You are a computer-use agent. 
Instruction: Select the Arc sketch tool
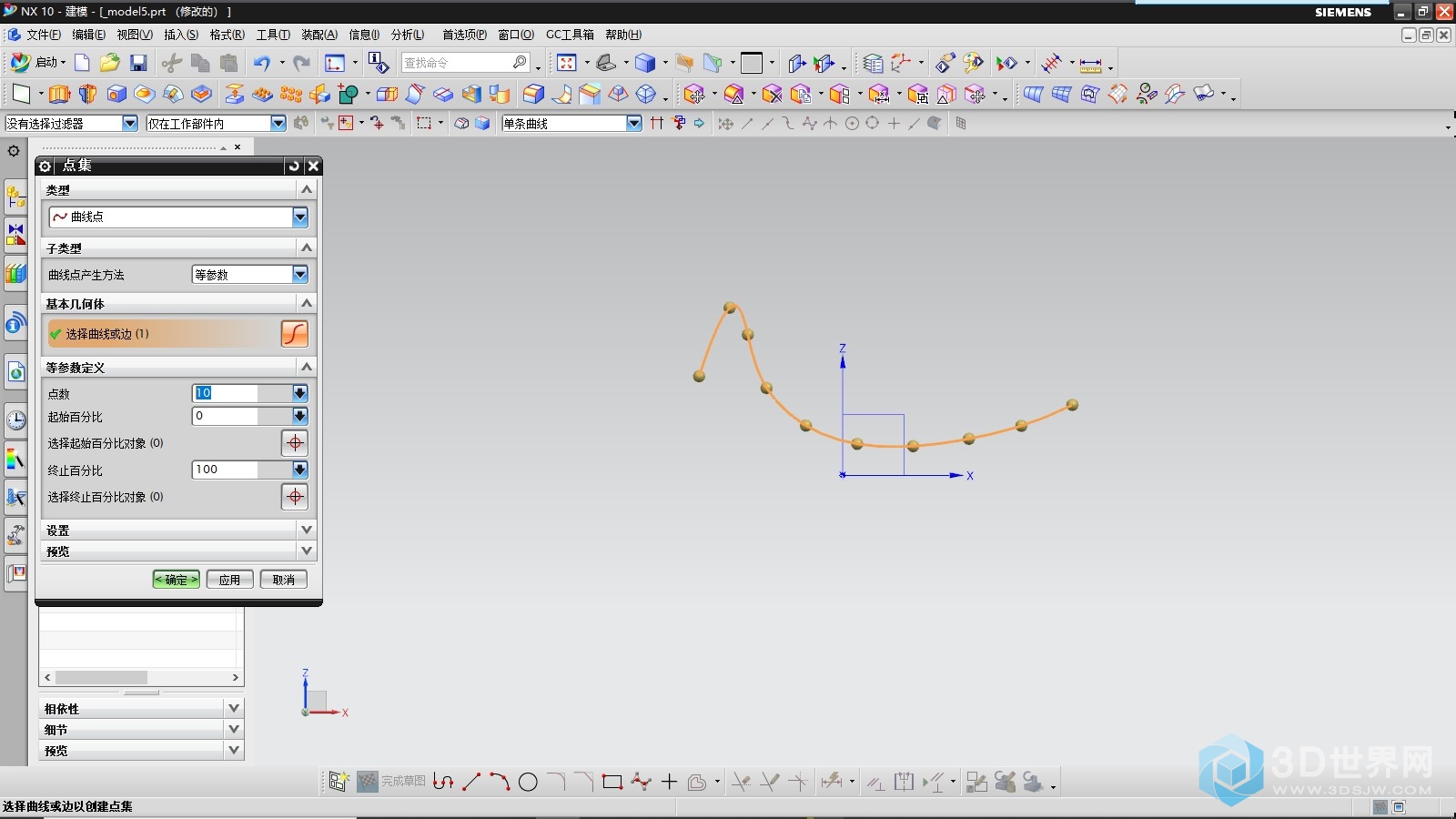(x=500, y=782)
